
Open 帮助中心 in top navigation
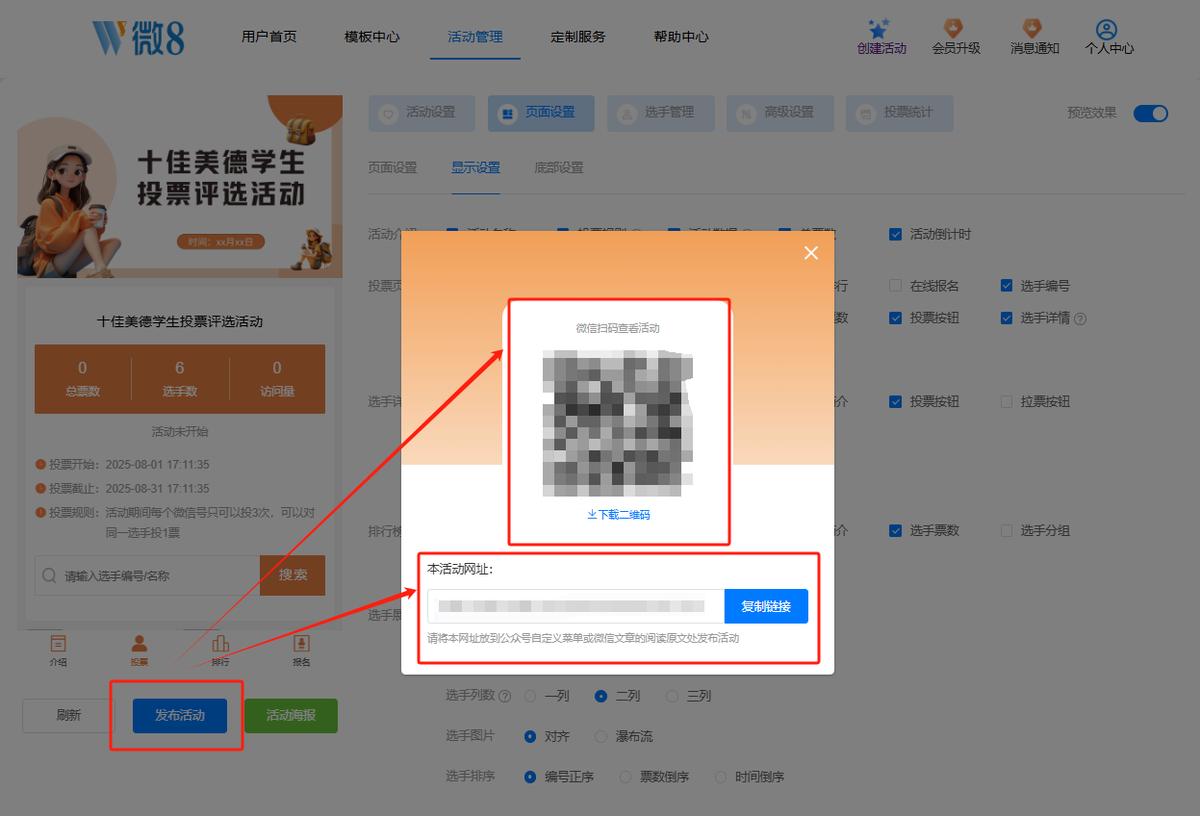tap(681, 37)
